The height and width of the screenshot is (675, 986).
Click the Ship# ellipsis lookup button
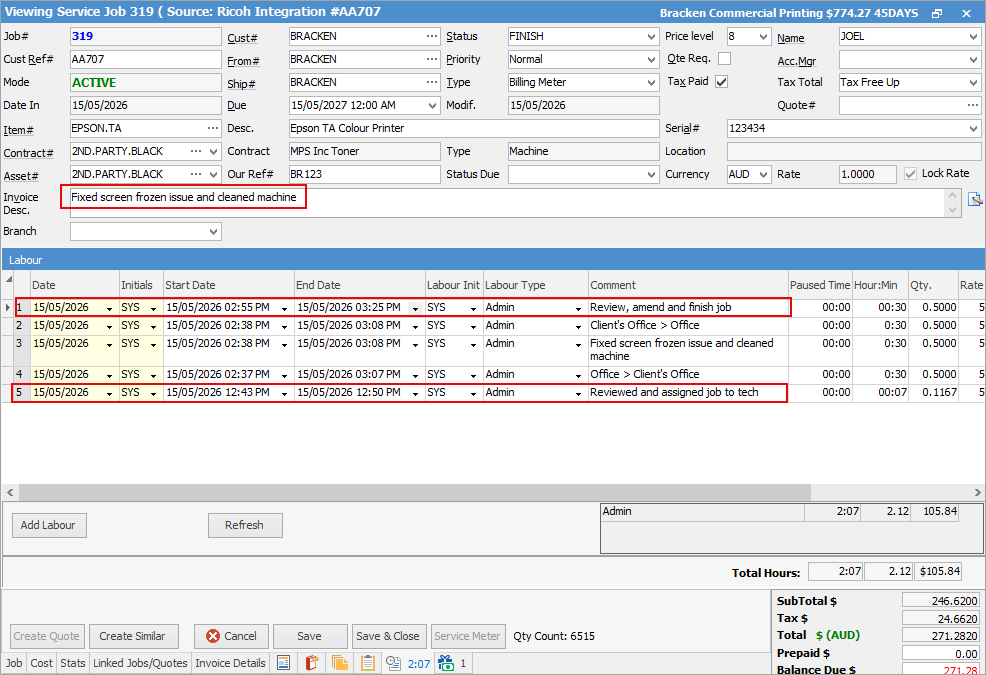[x=431, y=82]
